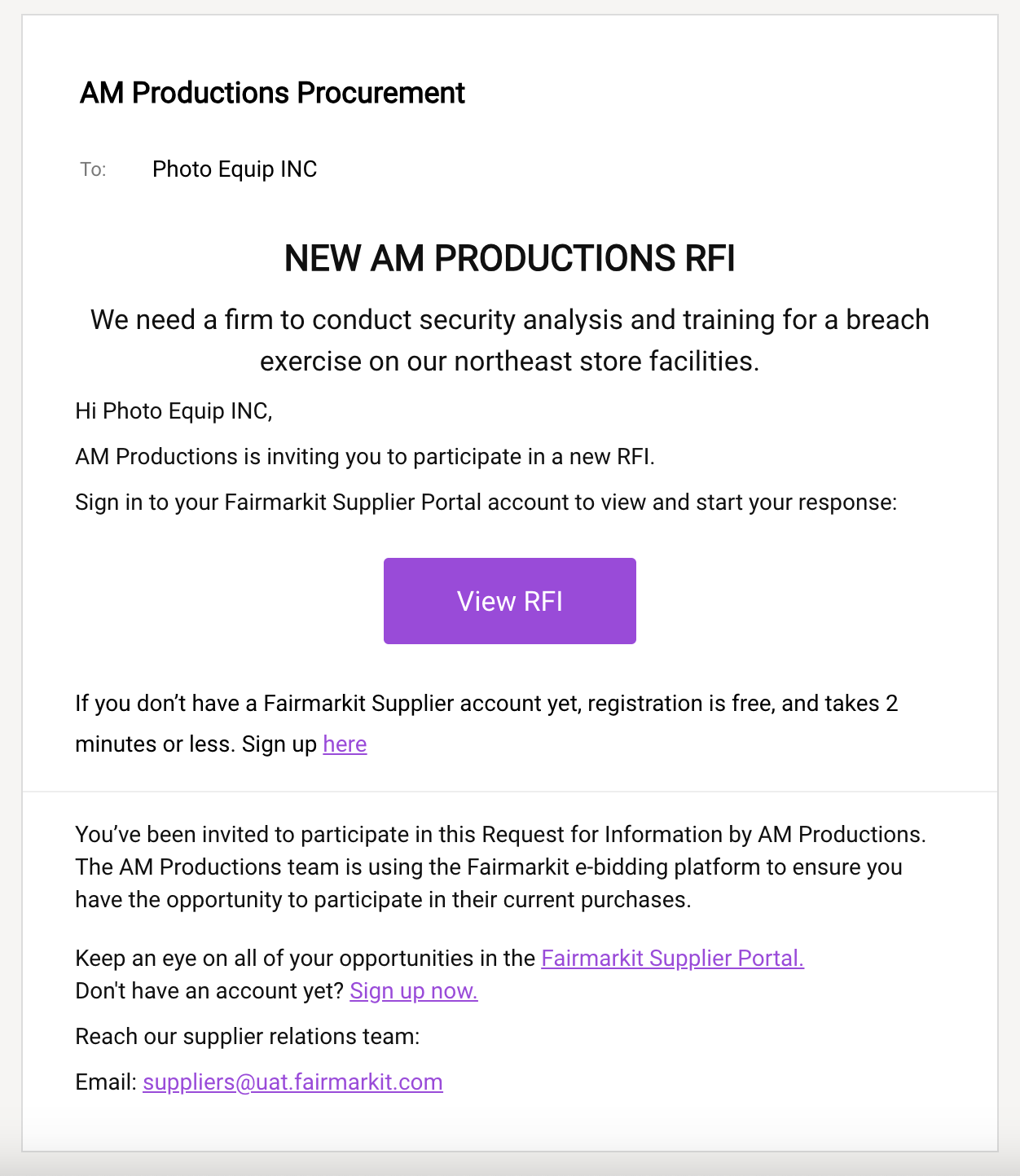Select the recipient Photo Equip INC
The height and width of the screenshot is (1176, 1020).
pyautogui.click(x=235, y=169)
